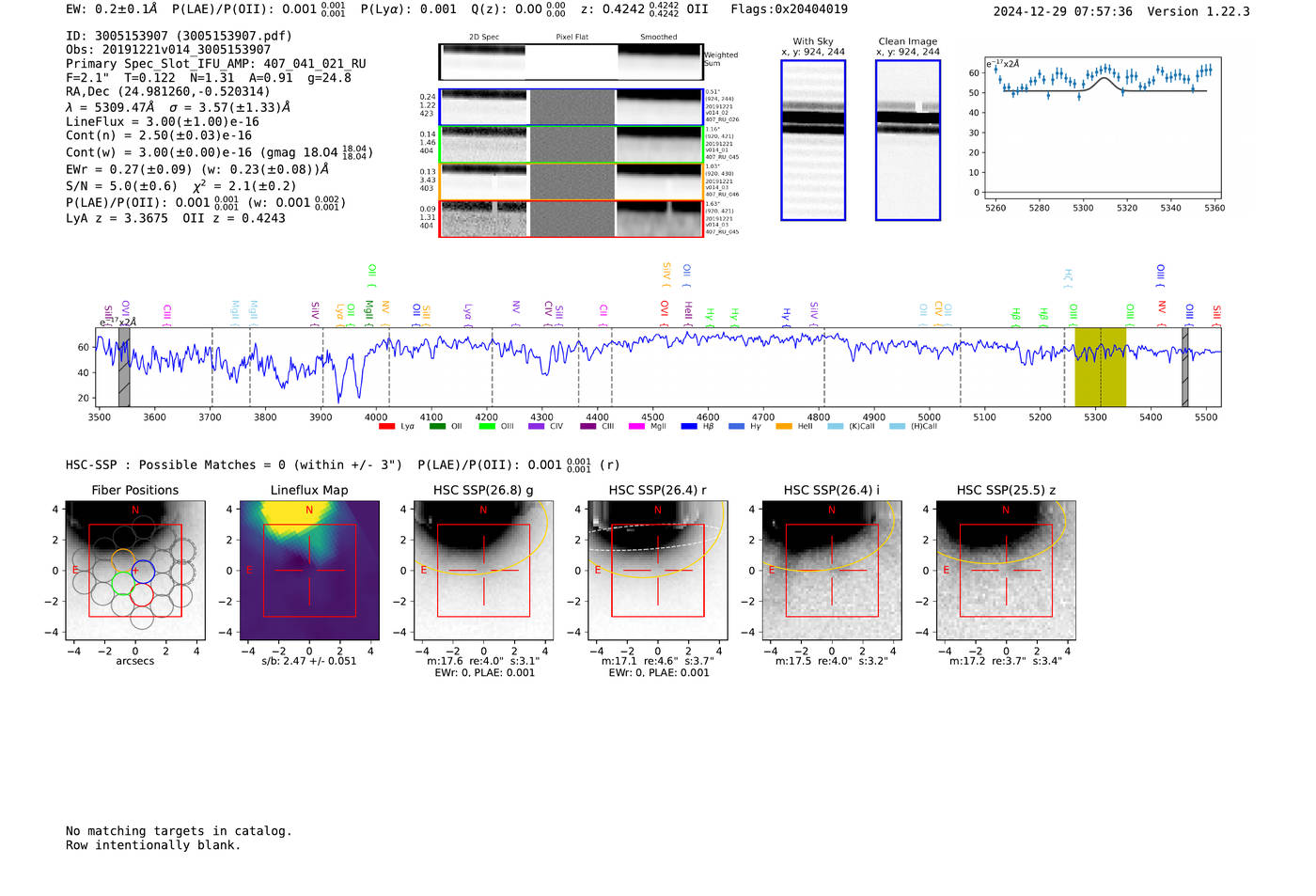Click 'Primary Spec_Slot_IFU_AMP: 407_041_021_RU' text

[216, 64]
